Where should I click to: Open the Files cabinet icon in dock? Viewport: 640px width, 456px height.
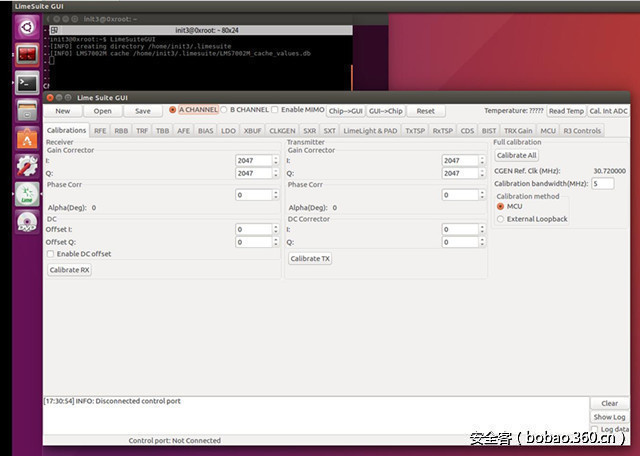coord(26,111)
